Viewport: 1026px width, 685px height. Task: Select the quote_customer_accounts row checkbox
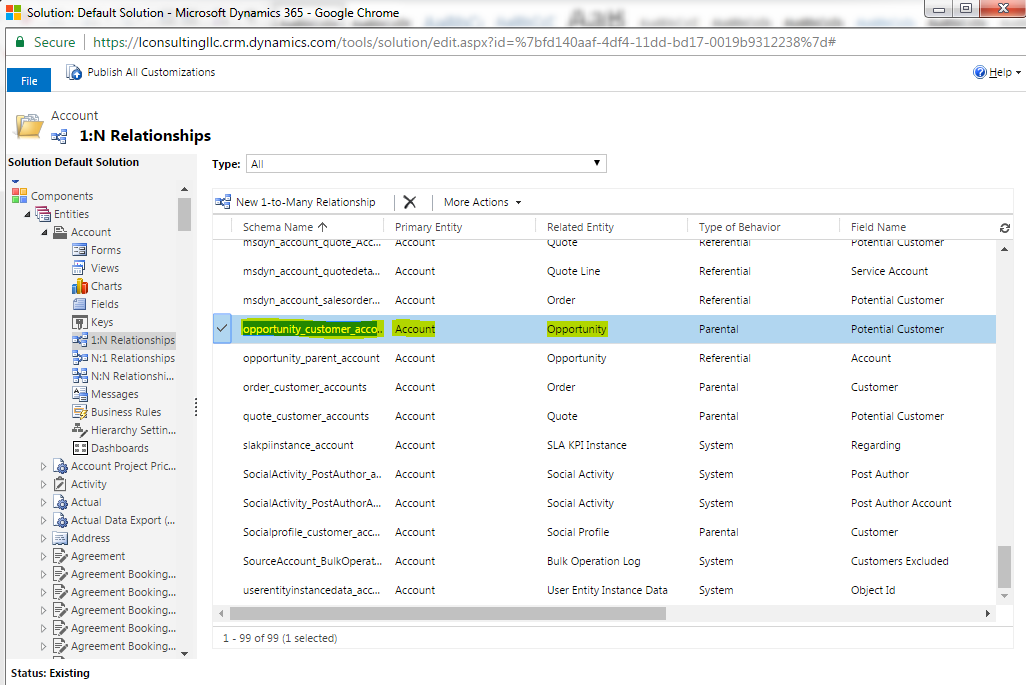222,415
